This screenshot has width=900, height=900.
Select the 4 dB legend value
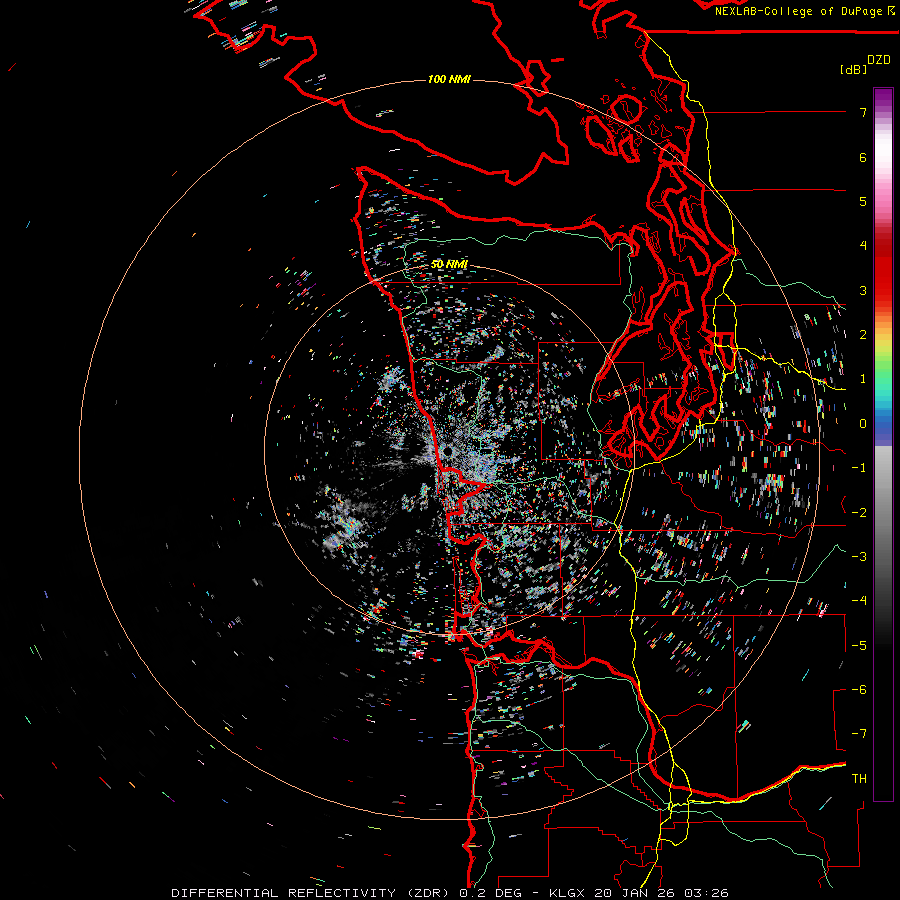point(863,246)
